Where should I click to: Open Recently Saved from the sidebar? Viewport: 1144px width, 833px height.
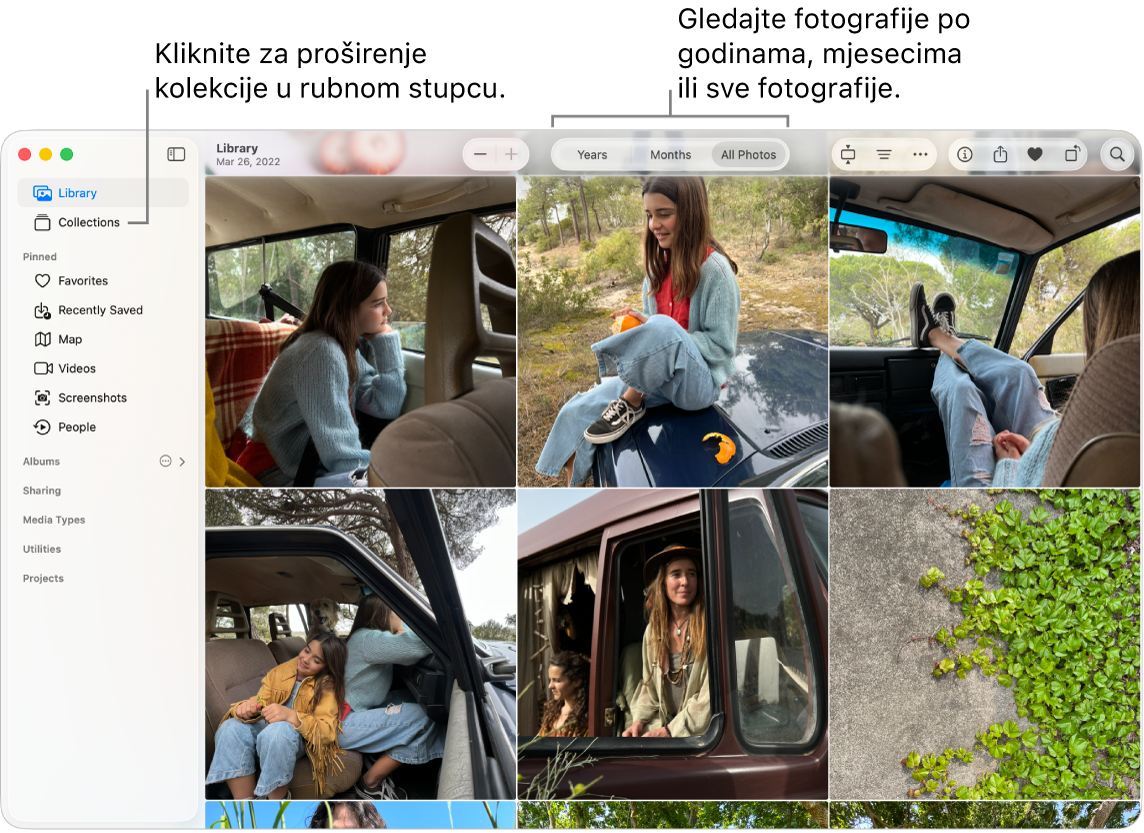[x=101, y=310]
